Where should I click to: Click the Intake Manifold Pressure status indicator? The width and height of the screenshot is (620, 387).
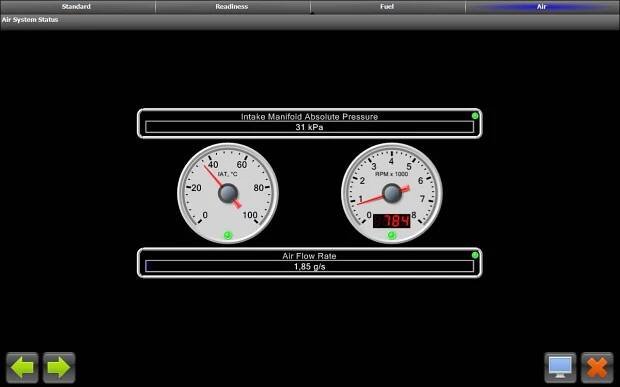475,116
